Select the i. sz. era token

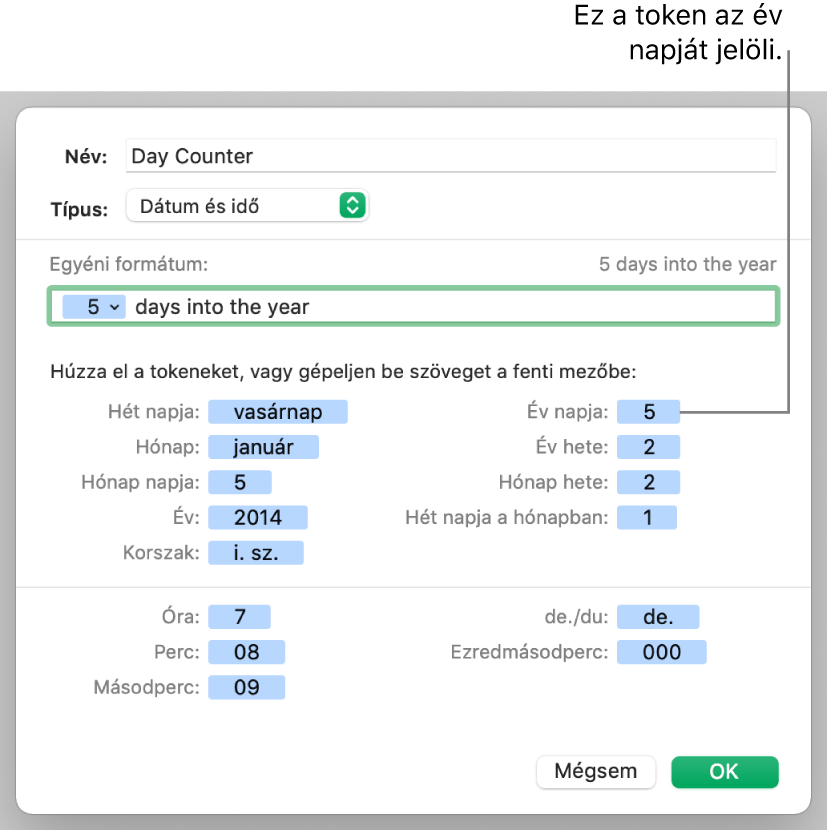click(x=256, y=553)
